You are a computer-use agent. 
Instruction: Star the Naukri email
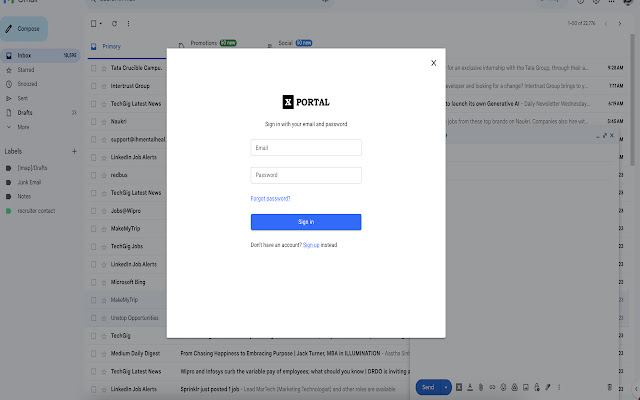click(x=104, y=122)
